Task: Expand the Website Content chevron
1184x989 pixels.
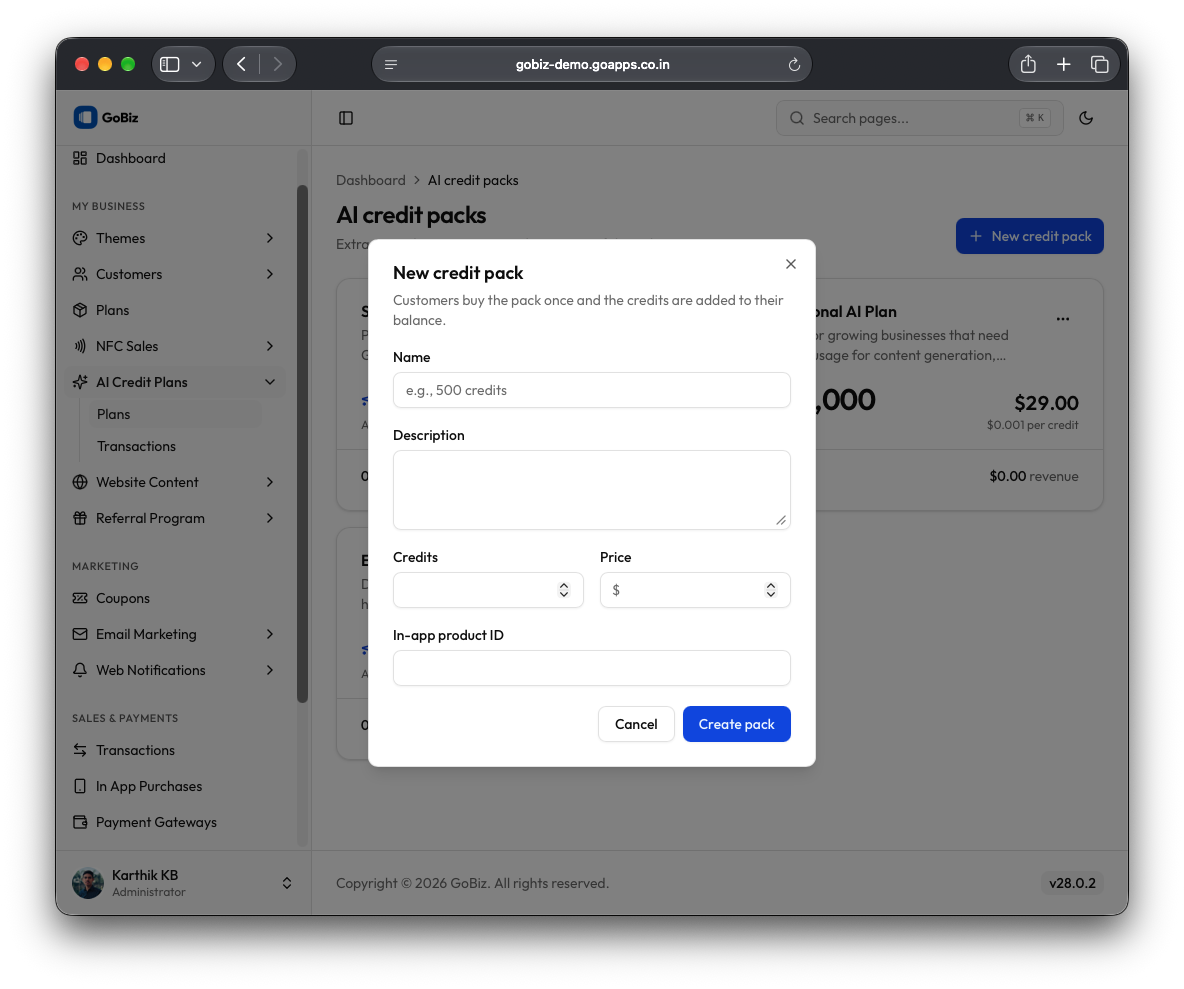Action: (x=270, y=482)
